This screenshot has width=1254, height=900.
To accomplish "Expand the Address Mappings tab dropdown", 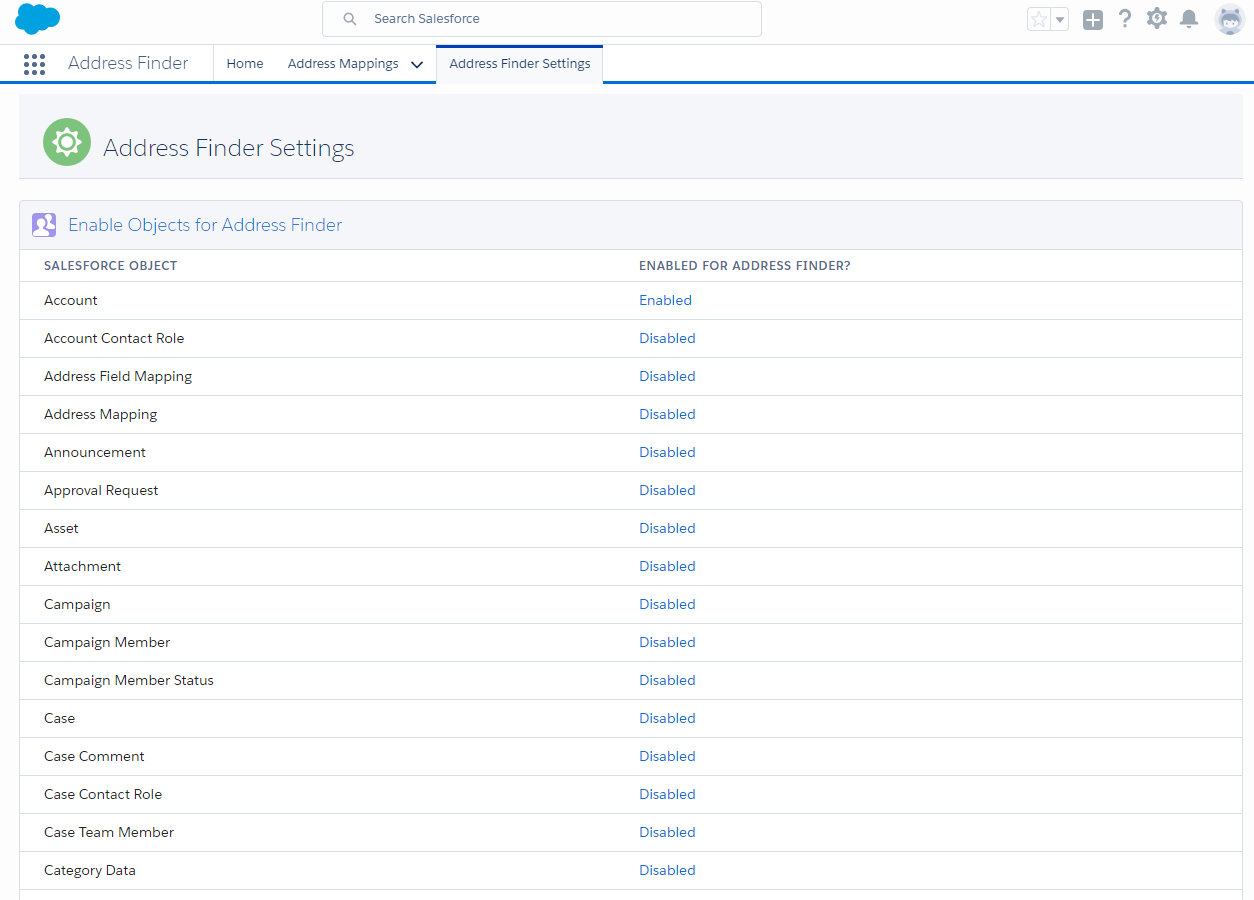I will coord(417,63).
